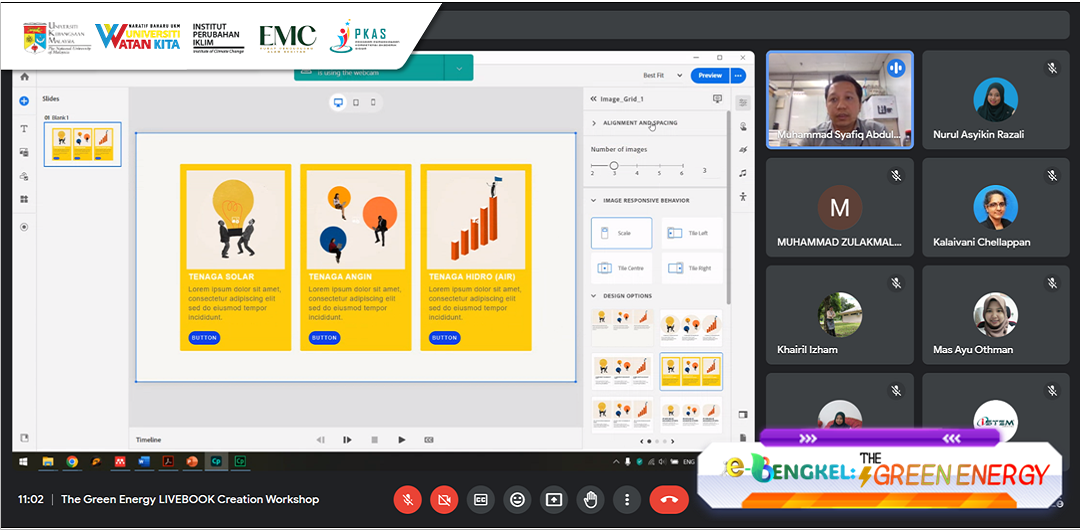Viewport: 1080px width, 530px height.
Task: Adjust the Number of images slider
Action: coord(614,165)
